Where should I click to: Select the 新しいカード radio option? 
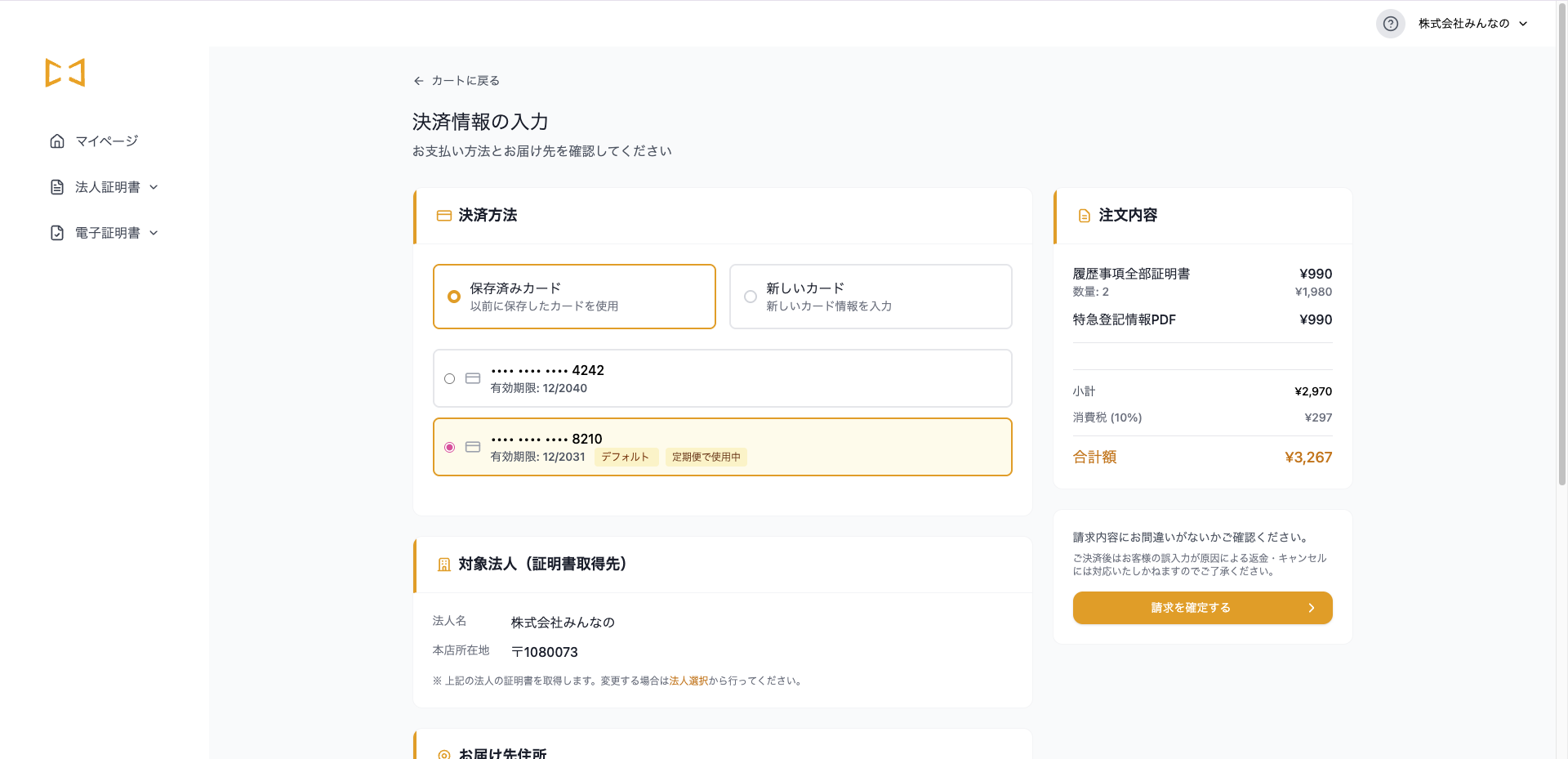click(751, 297)
